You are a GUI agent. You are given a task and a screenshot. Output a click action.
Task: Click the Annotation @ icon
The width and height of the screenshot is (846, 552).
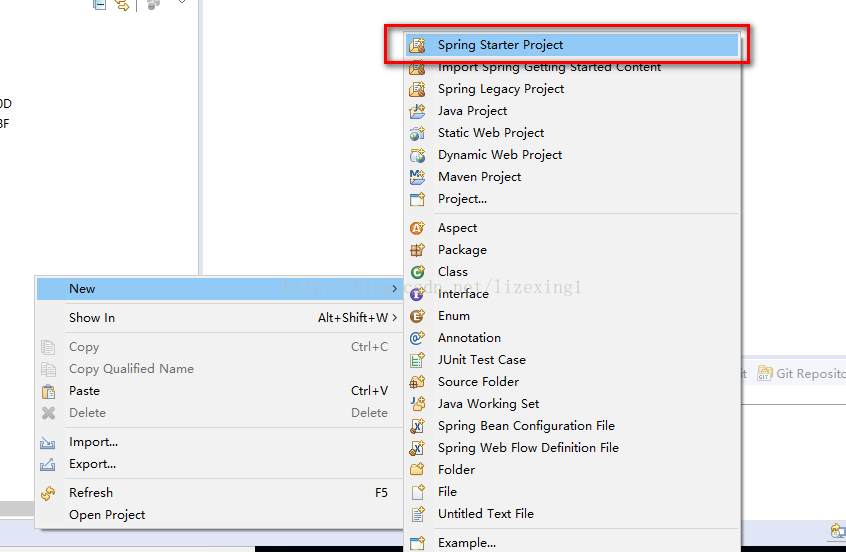pyautogui.click(x=417, y=338)
